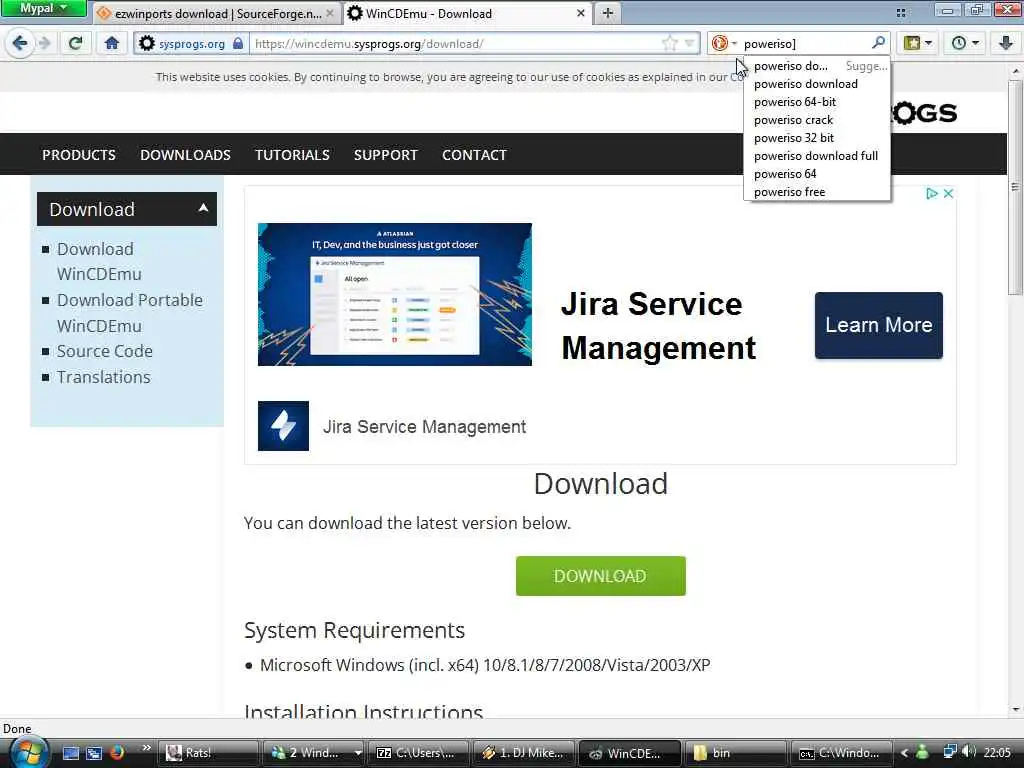Click Learn More in the Jira ad
Image resolution: width=1024 pixels, height=768 pixels.
(x=878, y=325)
